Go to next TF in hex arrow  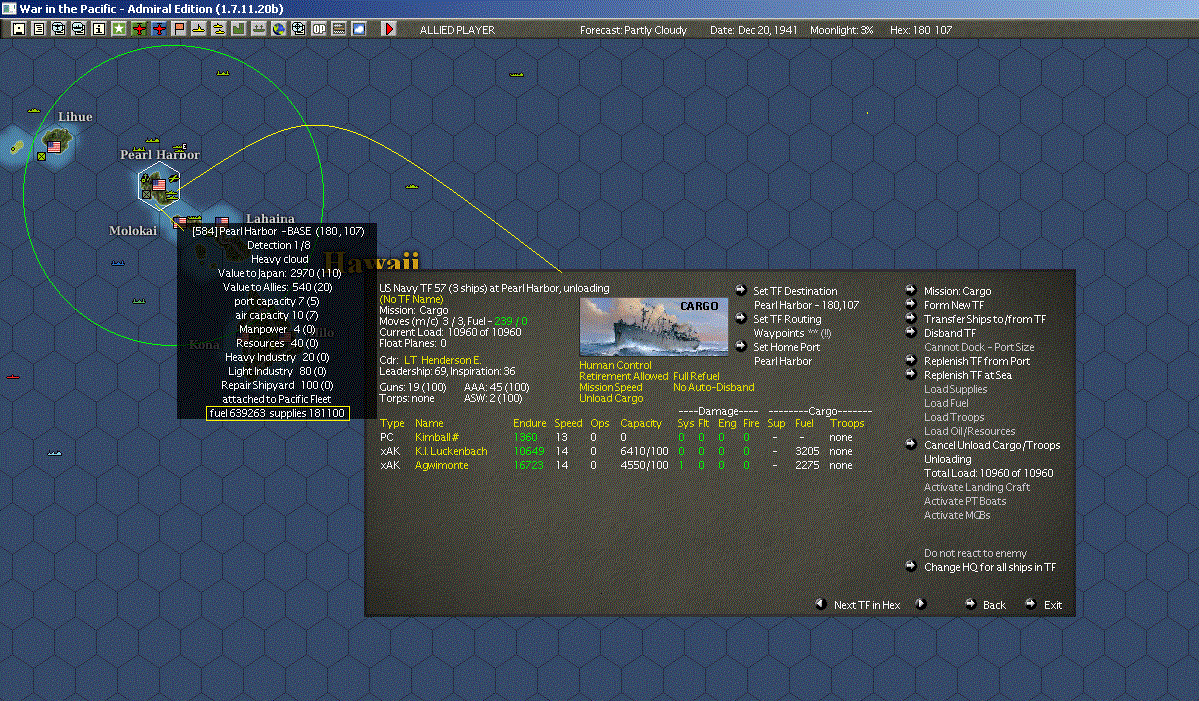(921, 603)
